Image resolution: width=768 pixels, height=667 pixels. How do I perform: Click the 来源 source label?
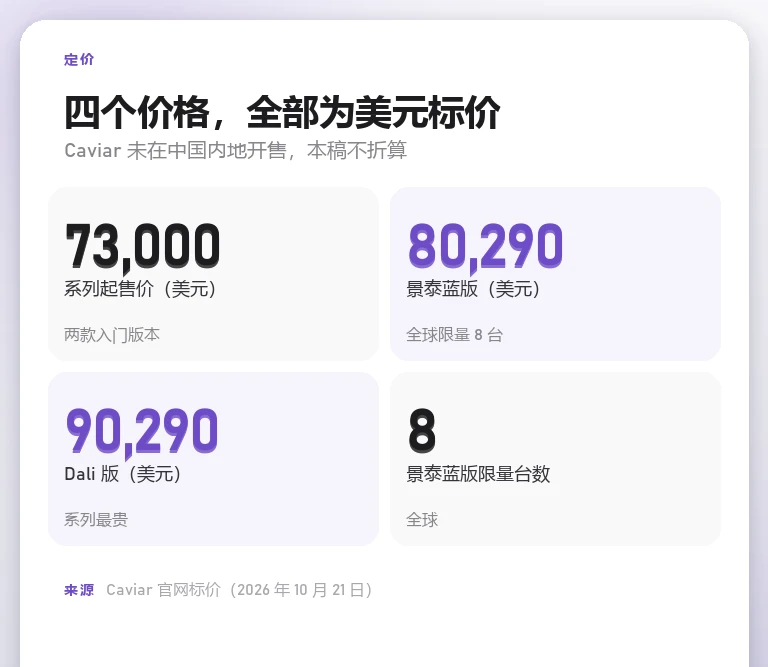click(79, 590)
